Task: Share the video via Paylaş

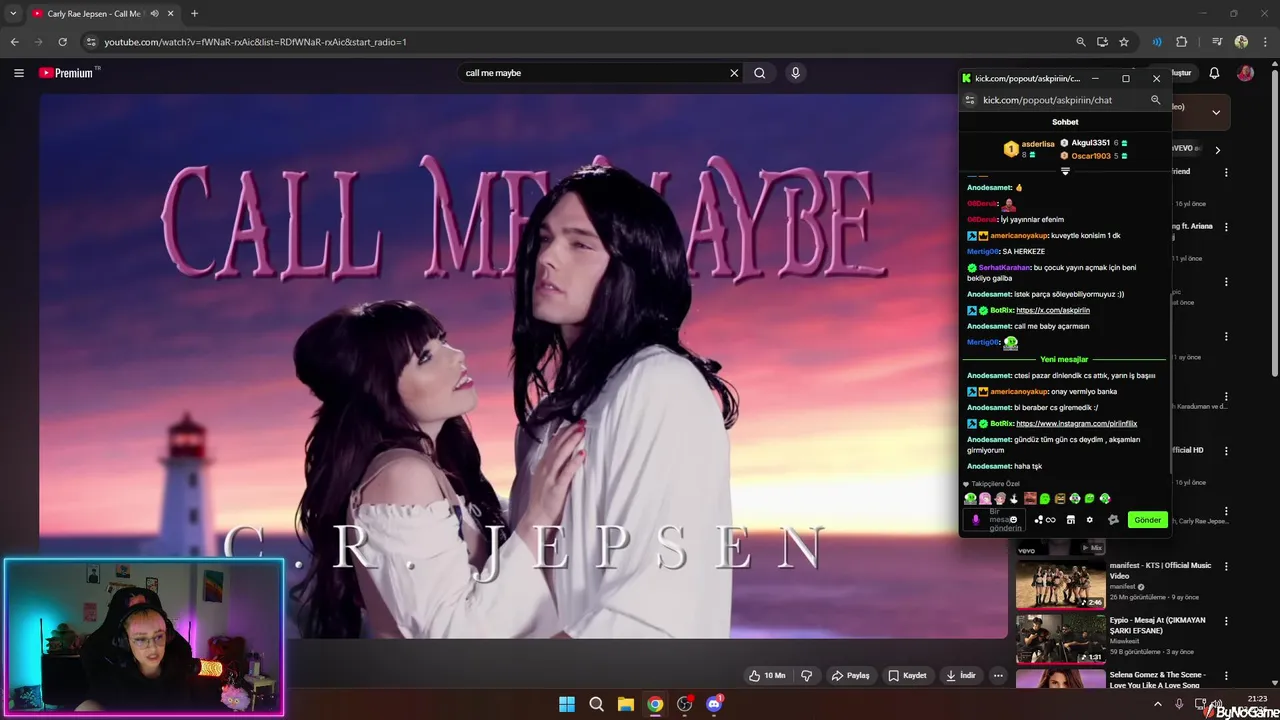Action: click(850, 675)
